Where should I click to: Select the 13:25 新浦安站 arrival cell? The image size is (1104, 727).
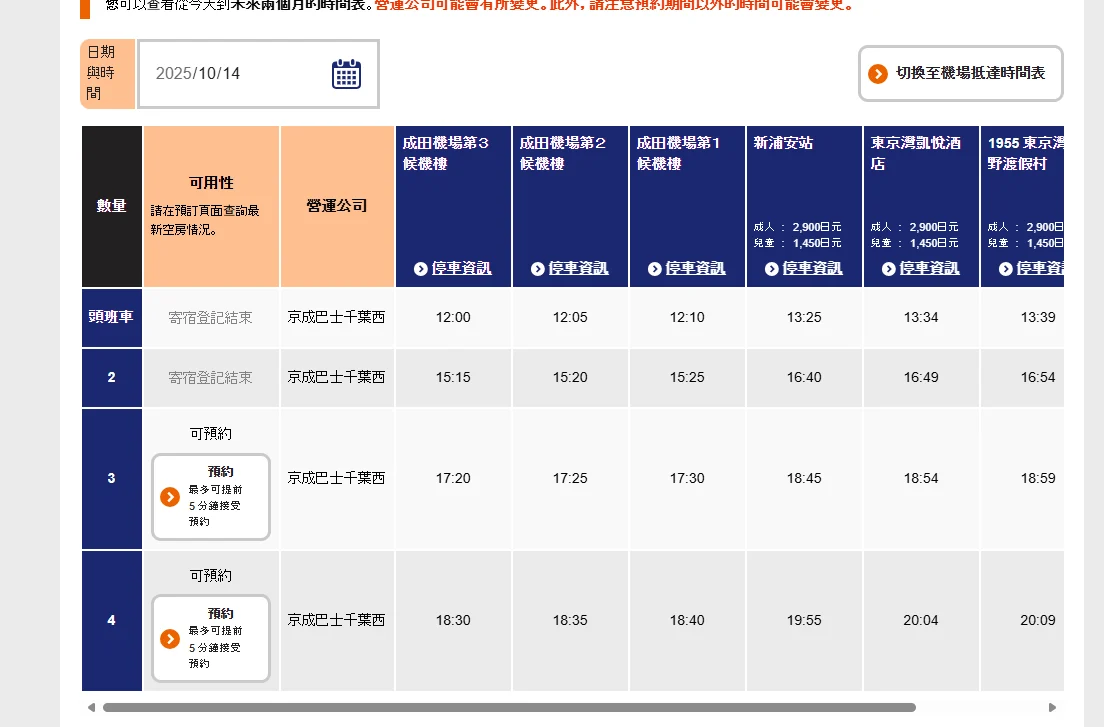(804, 317)
